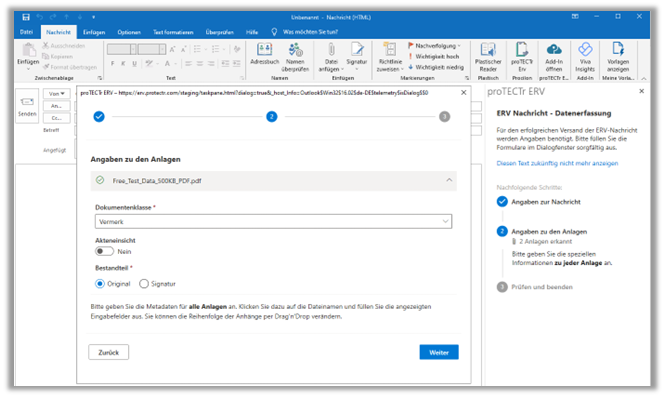Click step 3 circle in progress bar

tap(444, 116)
